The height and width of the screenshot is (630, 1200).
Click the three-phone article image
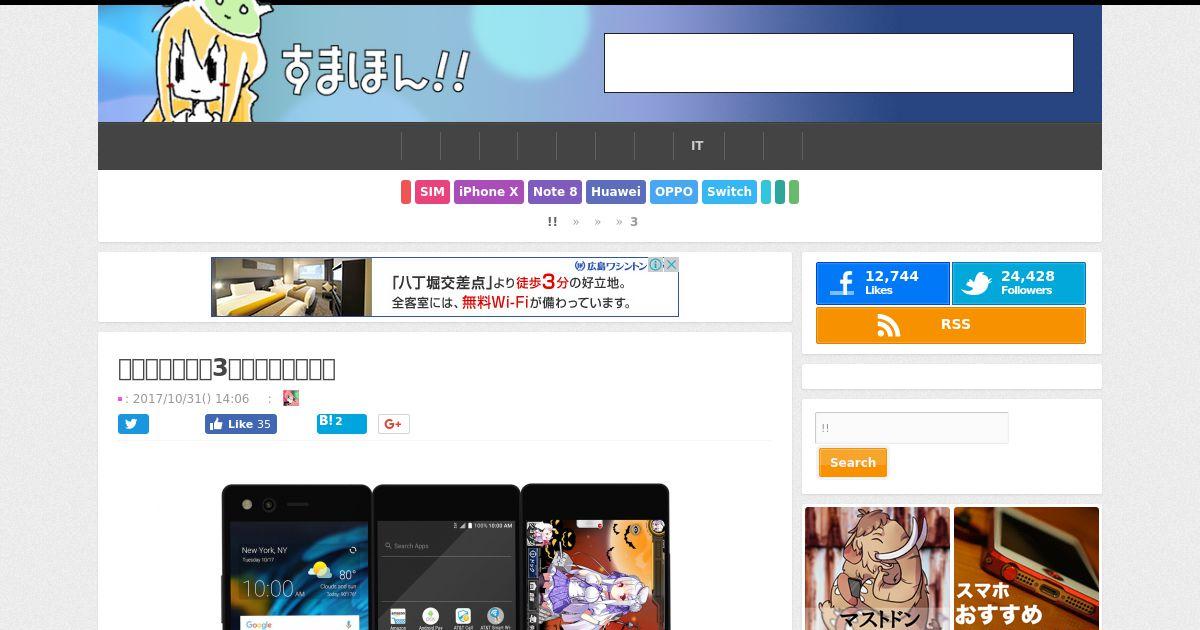445,556
